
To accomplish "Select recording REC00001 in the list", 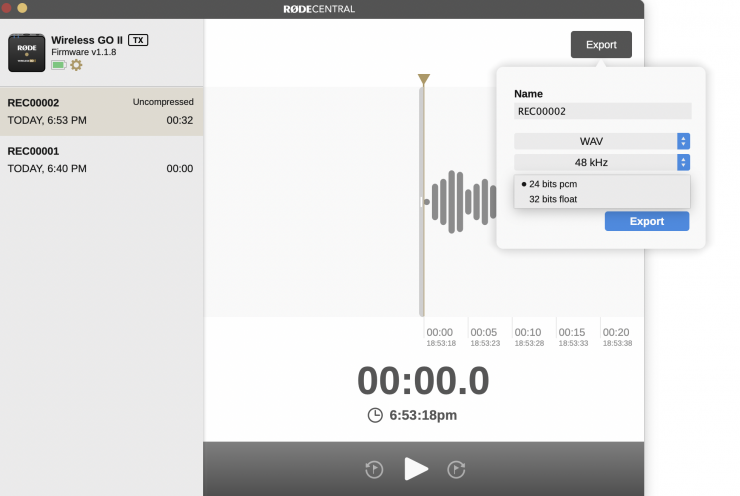I will pyautogui.click(x=100, y=160).
